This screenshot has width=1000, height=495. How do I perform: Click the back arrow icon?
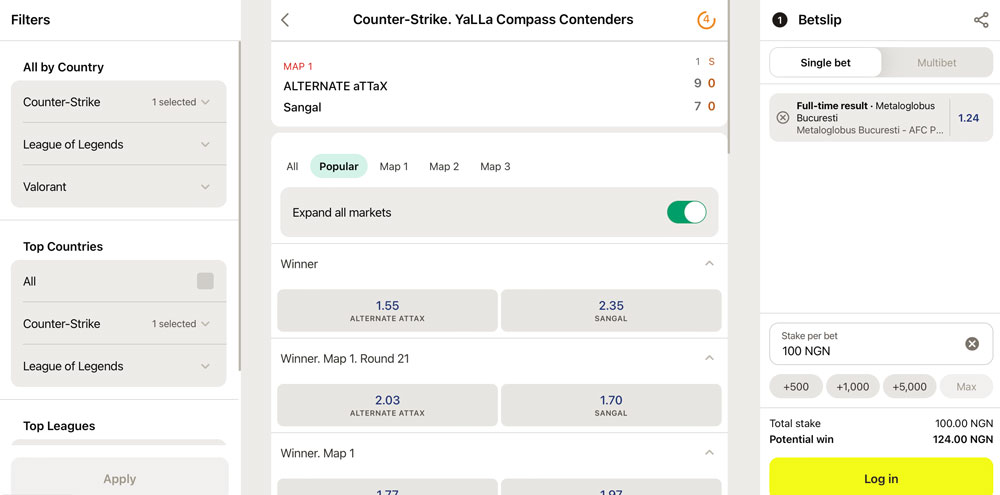[285, 20]
